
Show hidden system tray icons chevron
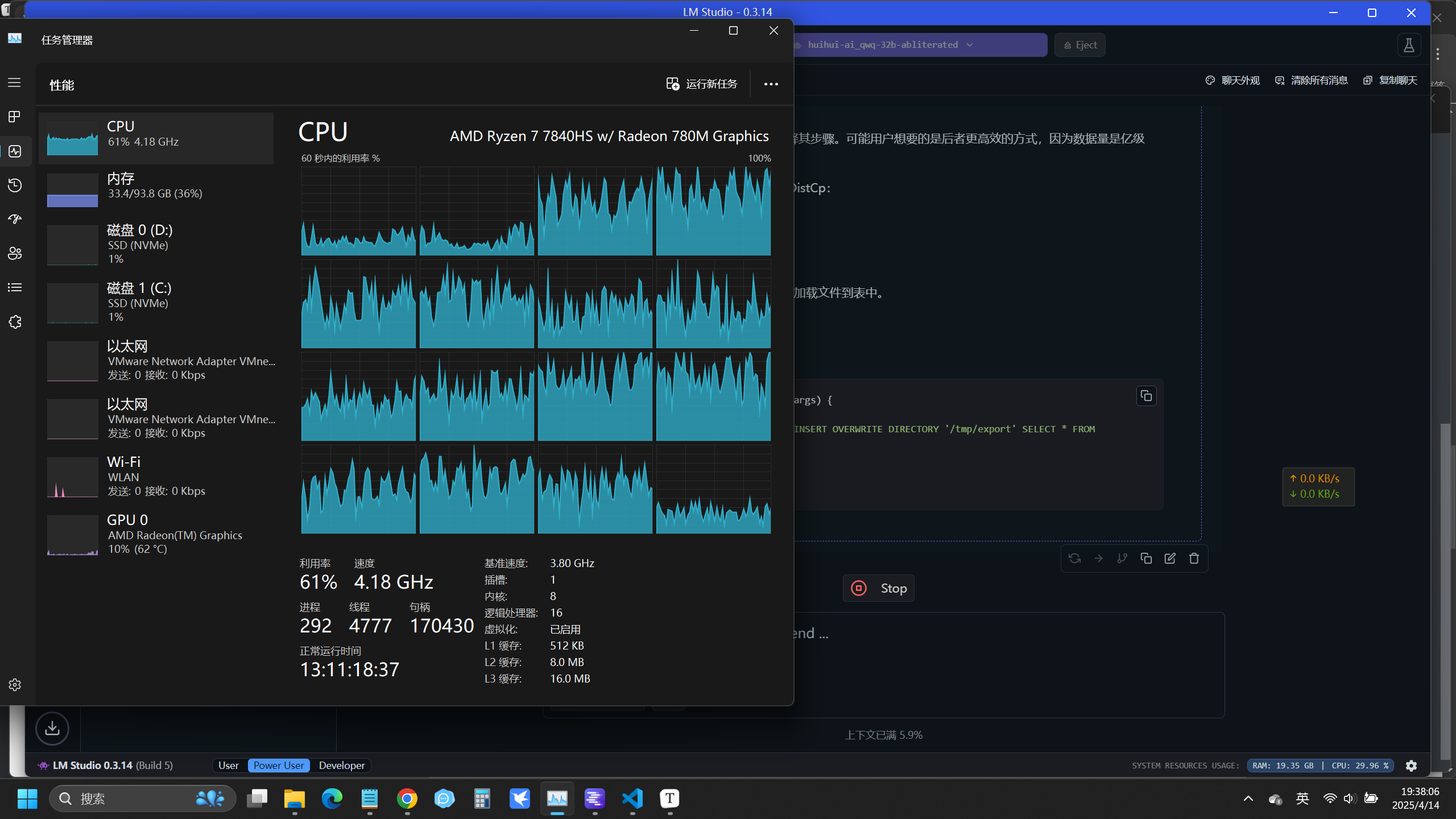1248,799
